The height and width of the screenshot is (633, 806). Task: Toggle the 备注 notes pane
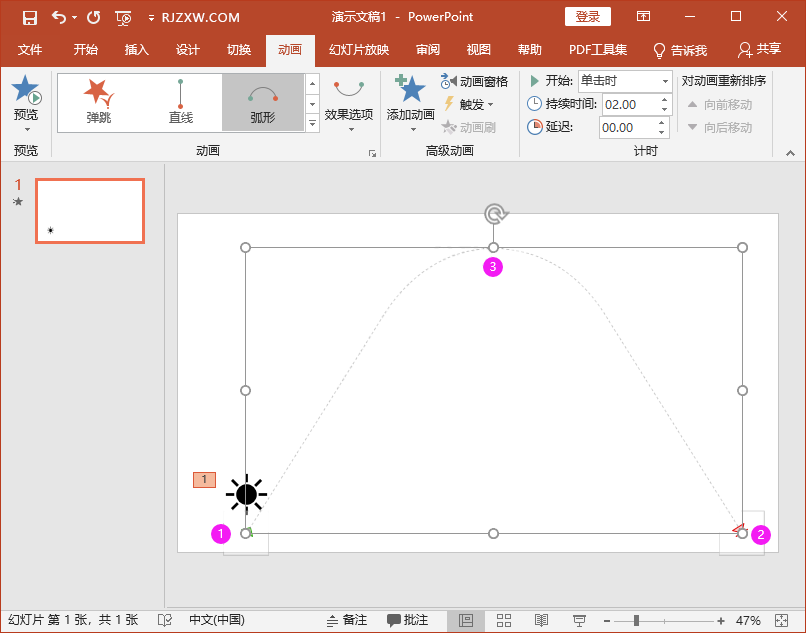tap(347, 621)
